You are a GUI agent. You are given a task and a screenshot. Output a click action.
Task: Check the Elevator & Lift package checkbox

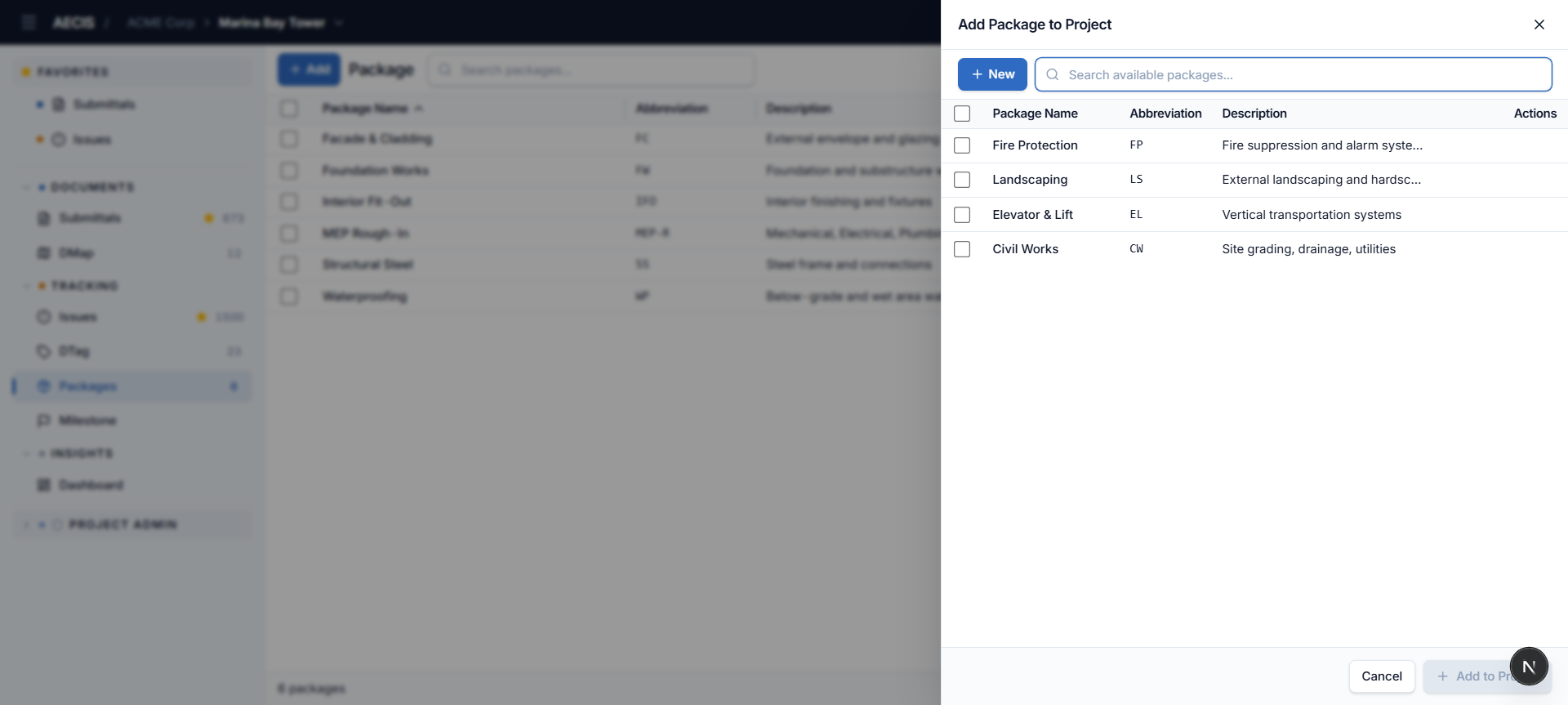pos(962,215)
